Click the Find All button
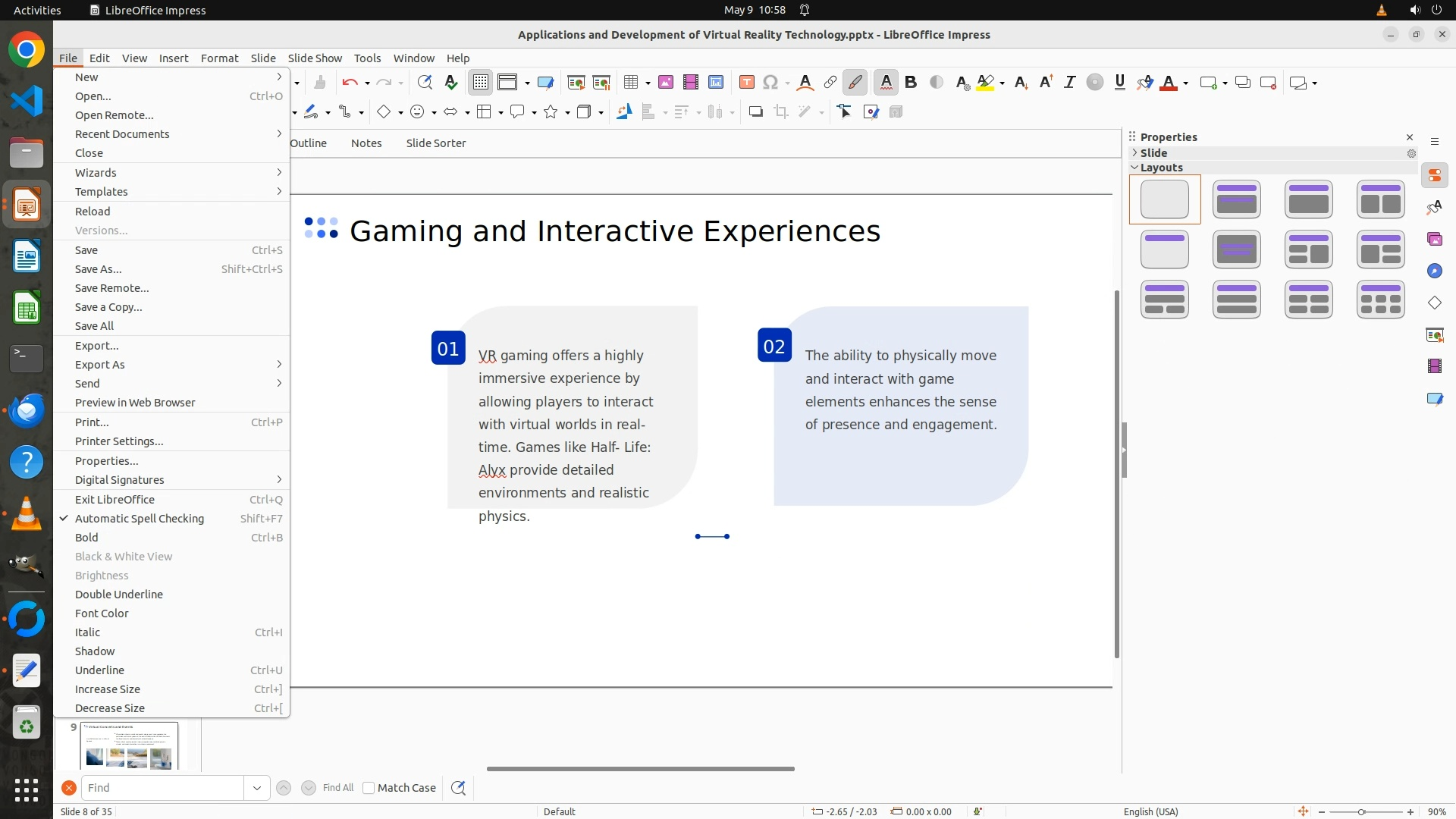The height and width of the screenshot is (819, 1456). pyautogui.click(x=338, y=788)
